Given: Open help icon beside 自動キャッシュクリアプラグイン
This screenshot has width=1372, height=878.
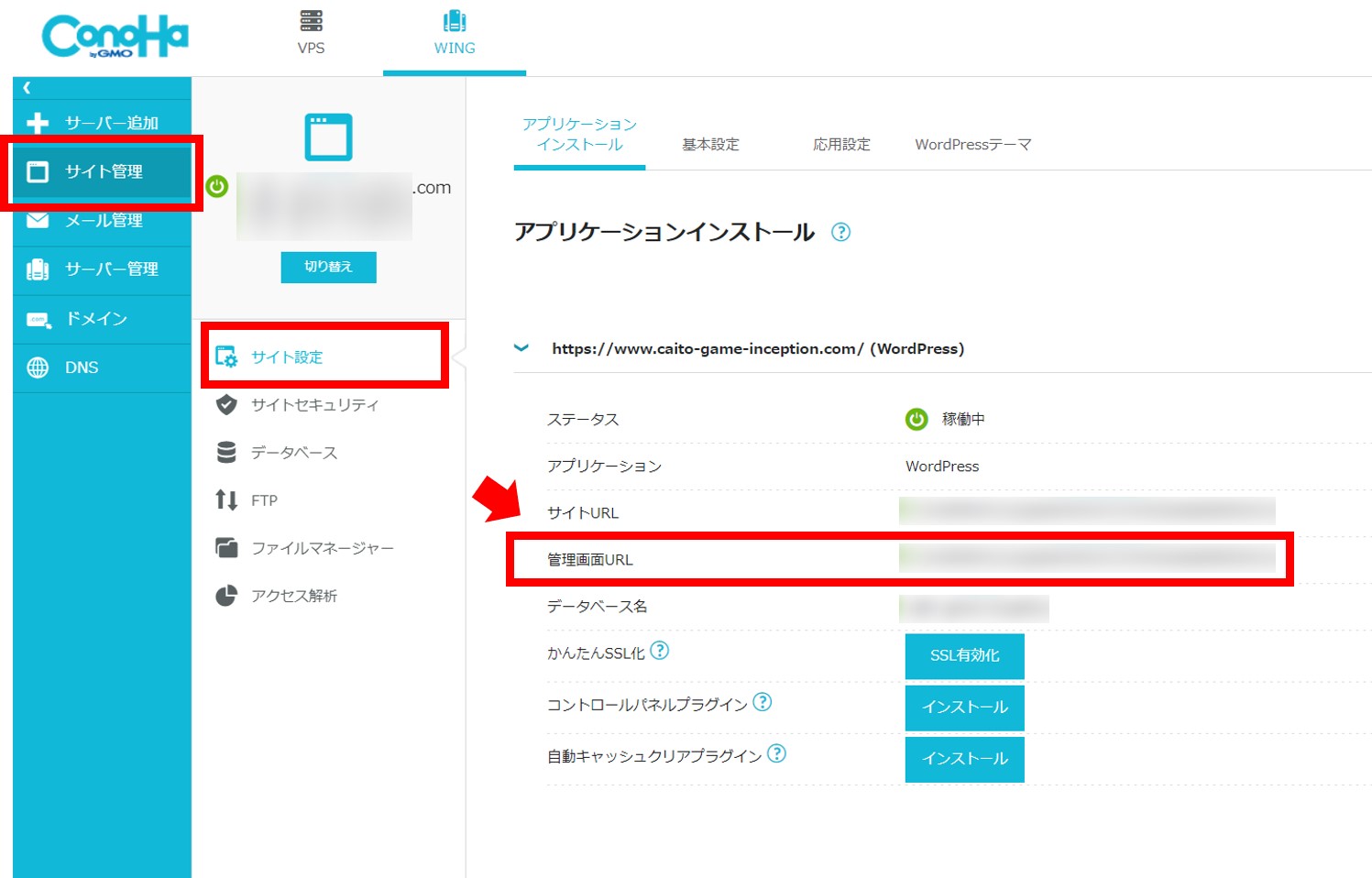Looking at the screenshot, I should (776, 753).
